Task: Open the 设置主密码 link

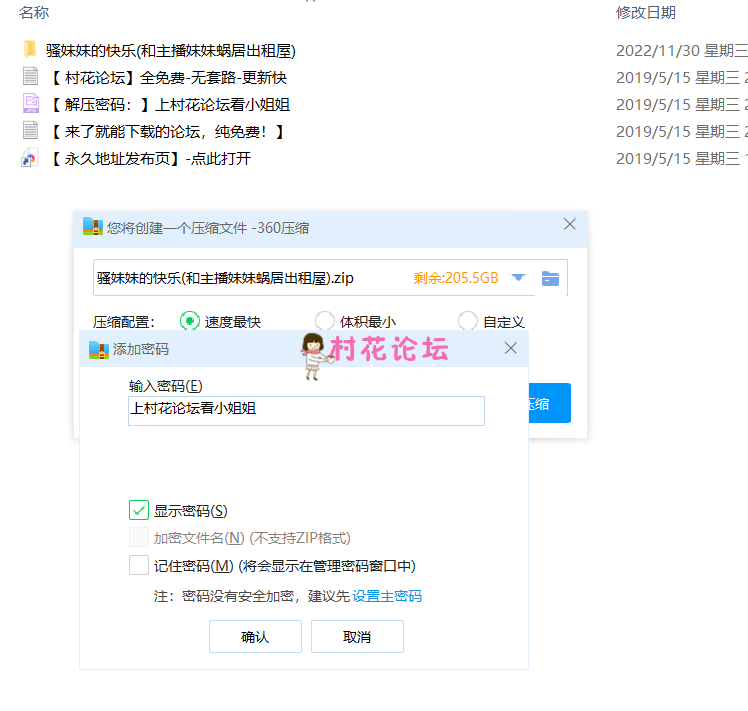Action: coord(387,596)
